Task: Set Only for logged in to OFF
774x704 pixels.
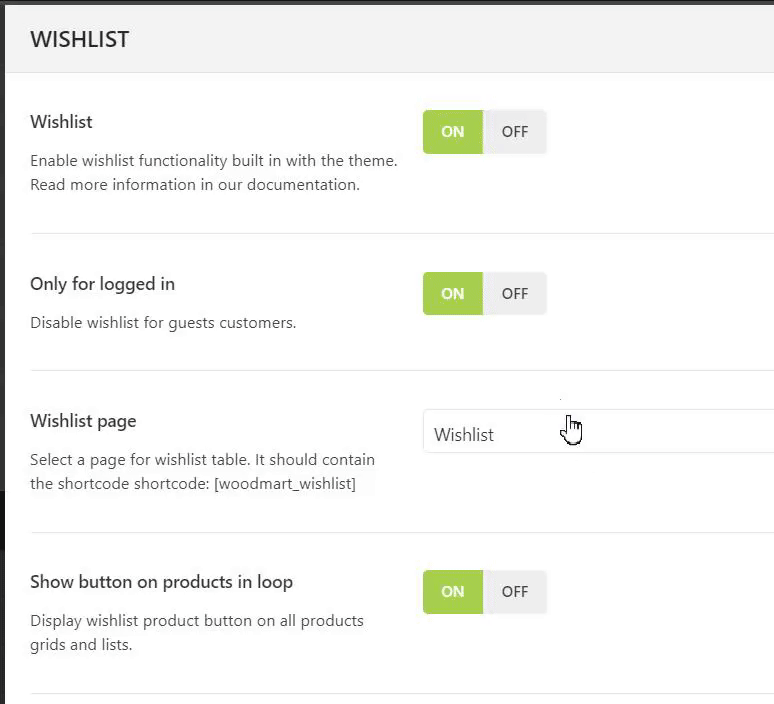Action: tap(515, 294)
